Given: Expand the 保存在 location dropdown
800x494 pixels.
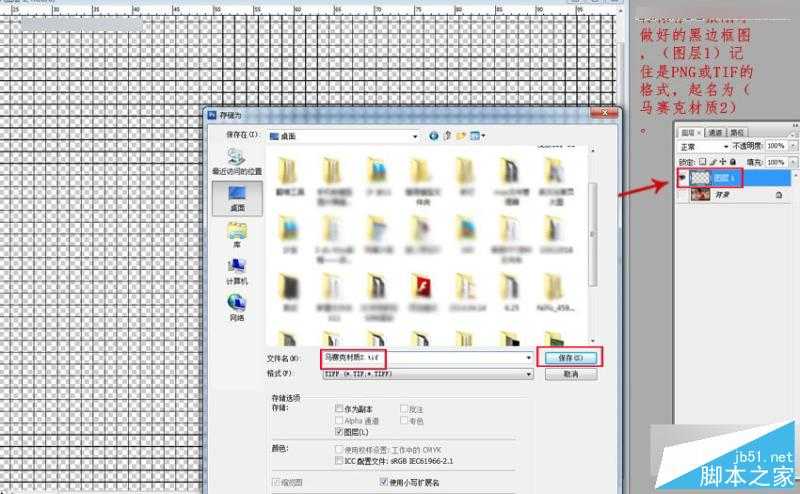Looking at the screenshot, I should 415,136.
